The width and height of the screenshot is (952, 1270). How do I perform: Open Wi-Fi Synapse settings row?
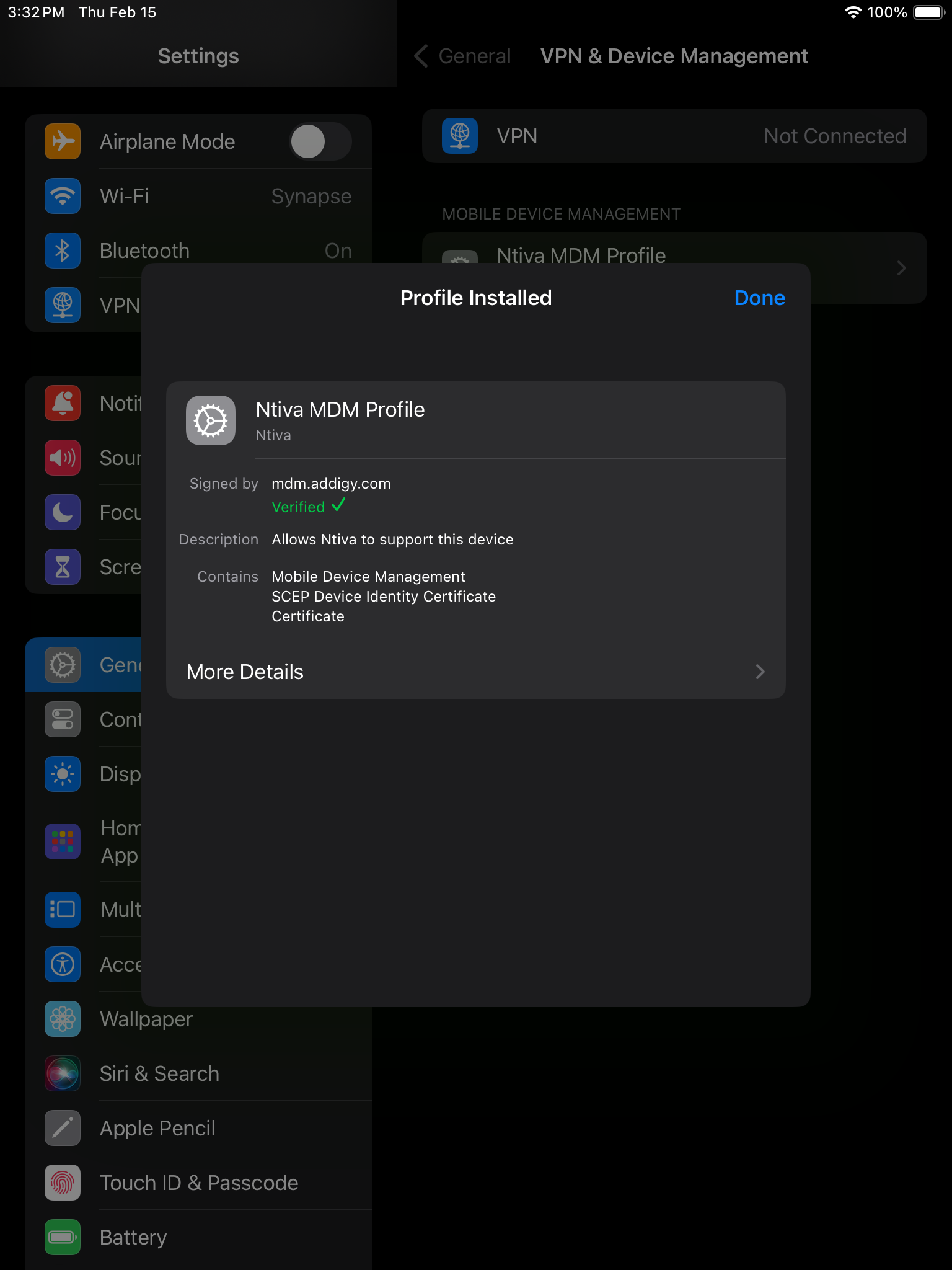point(198,196)
